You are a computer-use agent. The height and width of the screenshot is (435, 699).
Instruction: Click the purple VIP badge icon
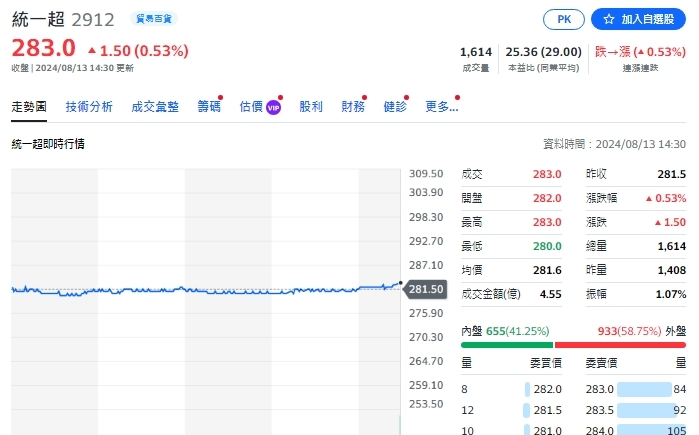pos(273,107)
